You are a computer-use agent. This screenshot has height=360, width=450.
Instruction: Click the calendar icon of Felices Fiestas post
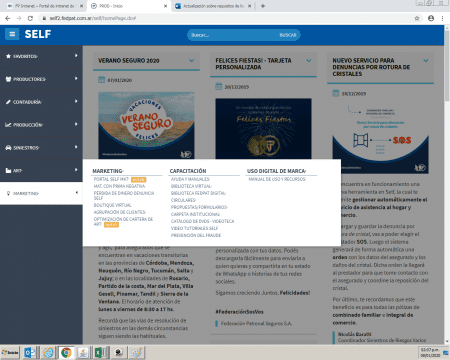(x=219, y=86)
